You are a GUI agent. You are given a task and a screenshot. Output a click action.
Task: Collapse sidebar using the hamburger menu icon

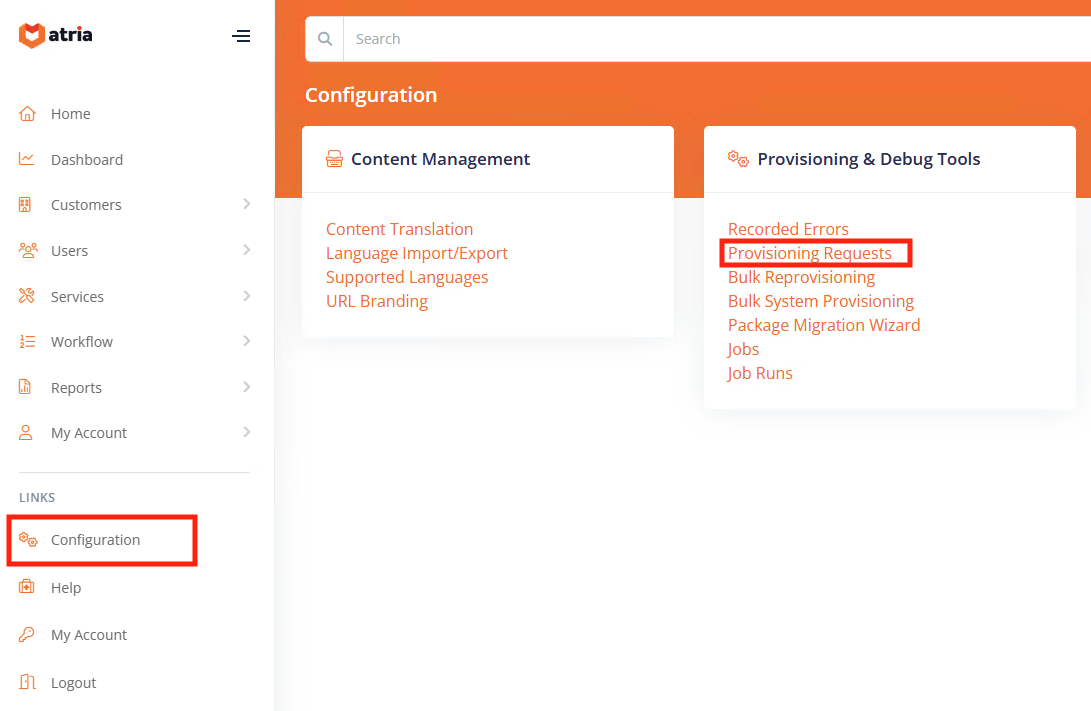click(x=241, y=36)
